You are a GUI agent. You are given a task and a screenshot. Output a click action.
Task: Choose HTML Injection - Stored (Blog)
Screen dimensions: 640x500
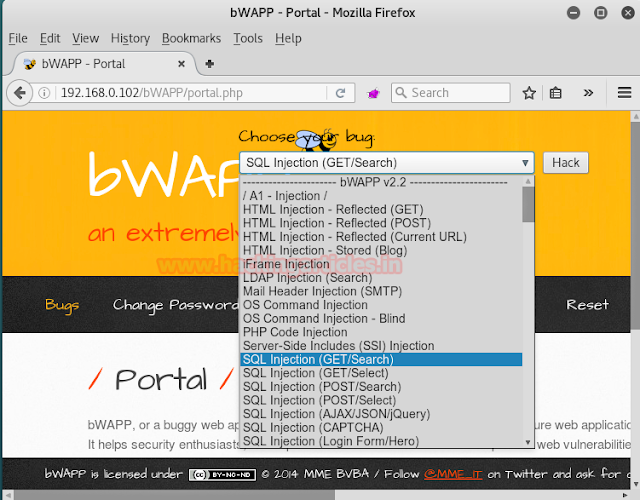pyautogui.click(x=380, y=250)
